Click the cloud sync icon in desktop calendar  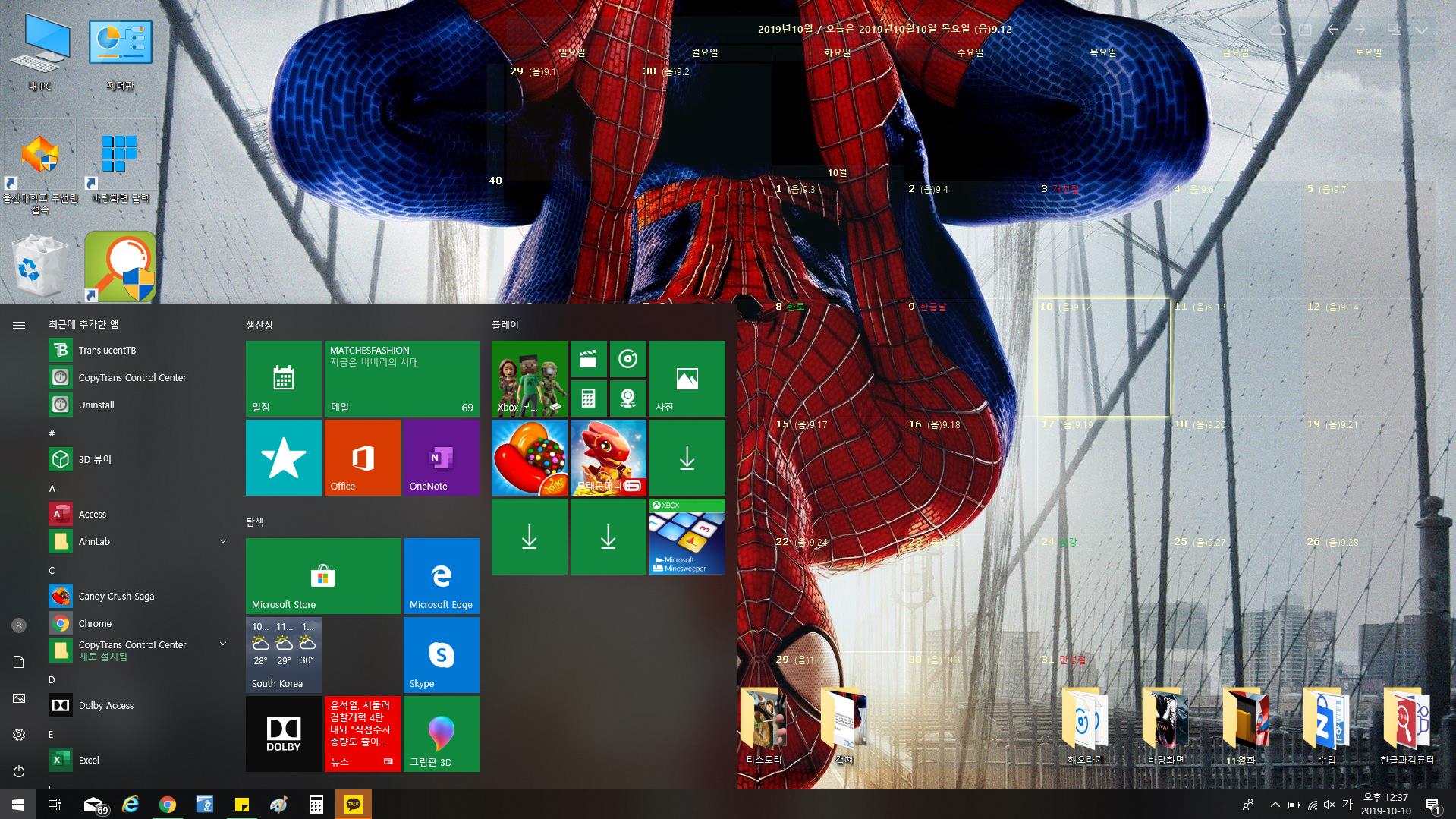(1278, 30)
